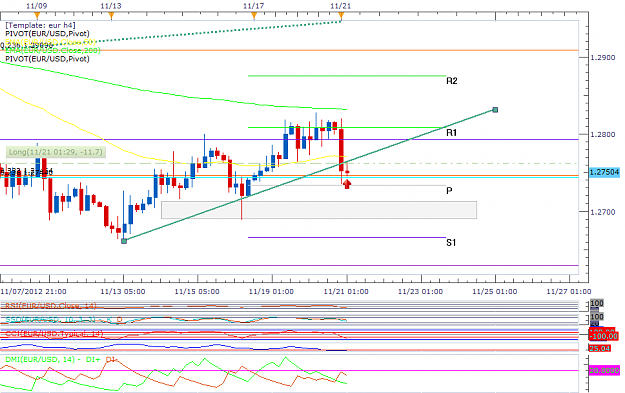This screenshot has height=393, width=625.
Task: Click the R2 pivot level label
Action: [x=452, y=81]
